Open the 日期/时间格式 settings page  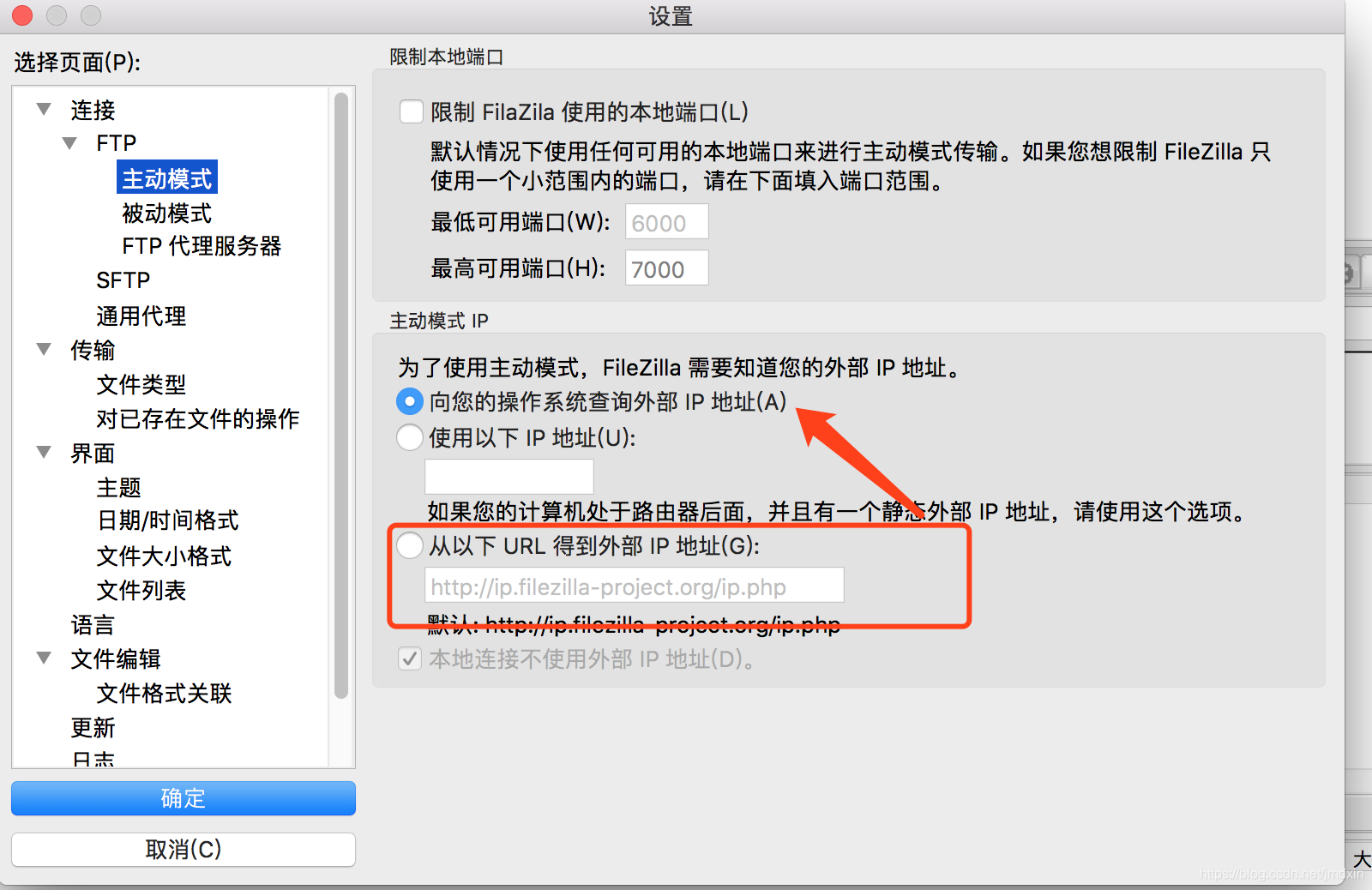pyautogui.click(x=167, y=520)
